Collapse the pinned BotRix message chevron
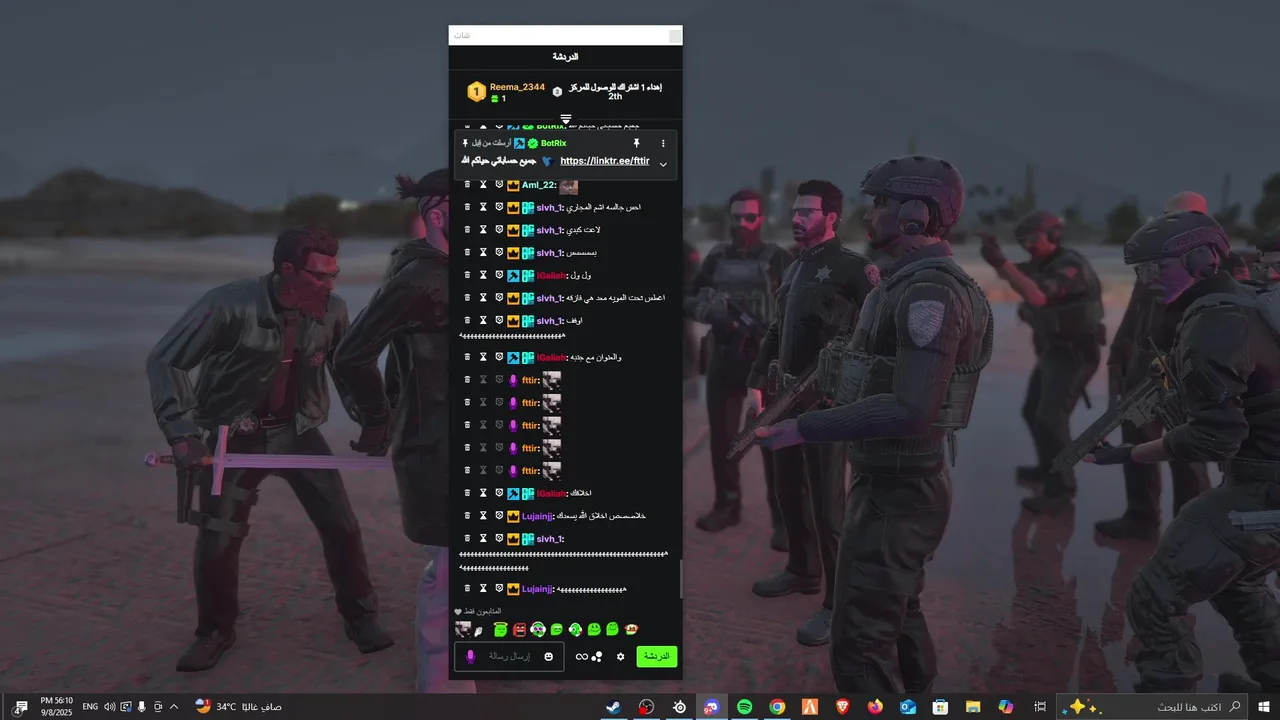The image size is (1280, 720). pos(662,163)
